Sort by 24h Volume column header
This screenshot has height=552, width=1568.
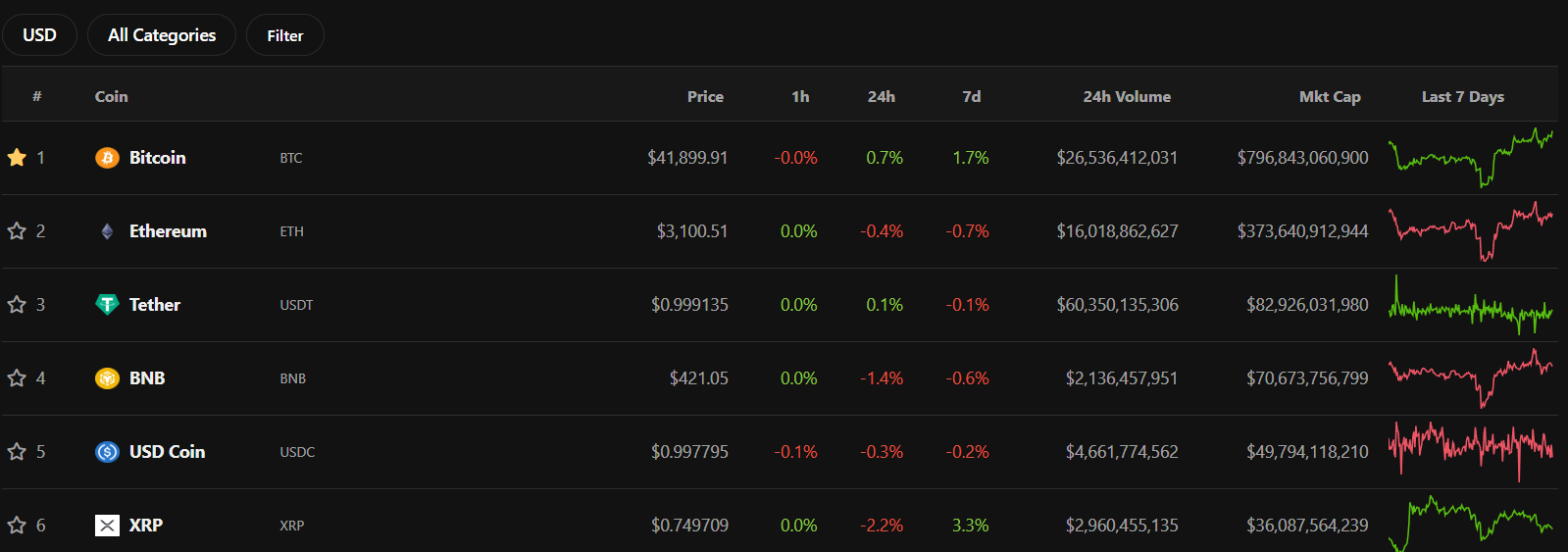pos(1127,97)
